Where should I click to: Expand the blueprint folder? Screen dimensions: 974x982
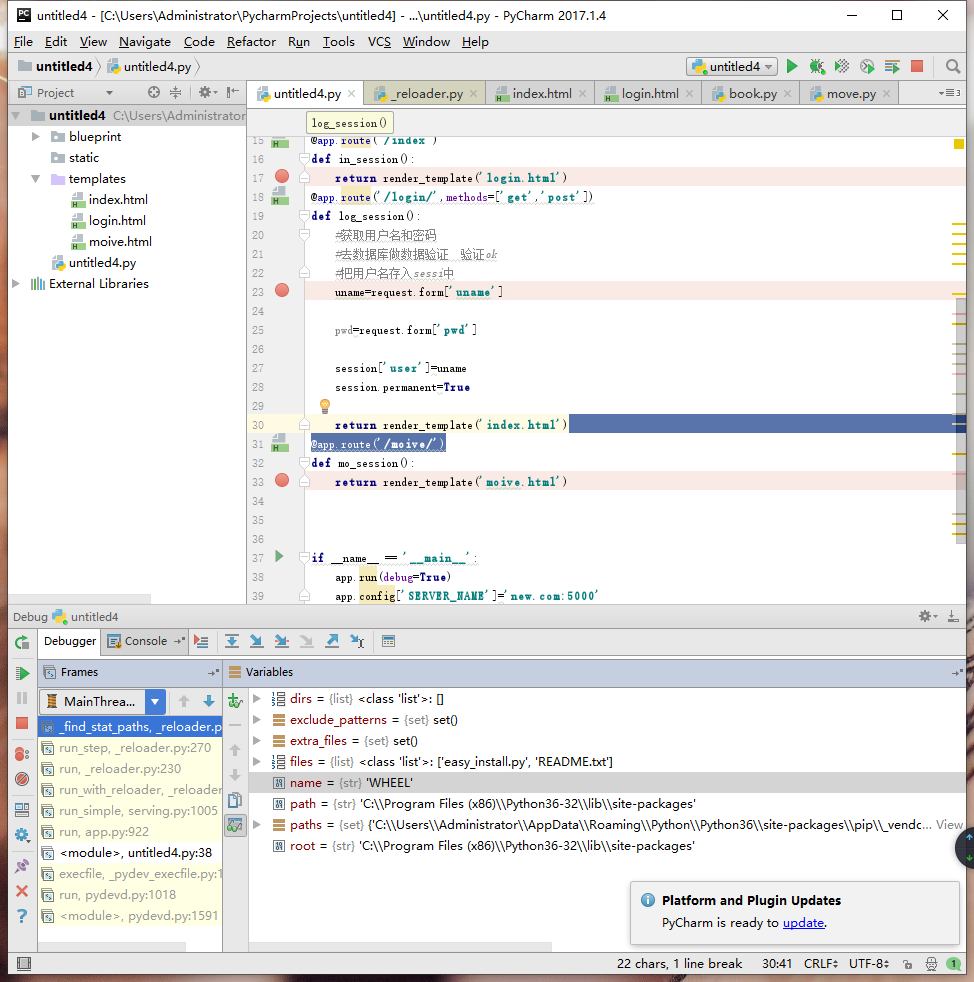coord(36,137)
